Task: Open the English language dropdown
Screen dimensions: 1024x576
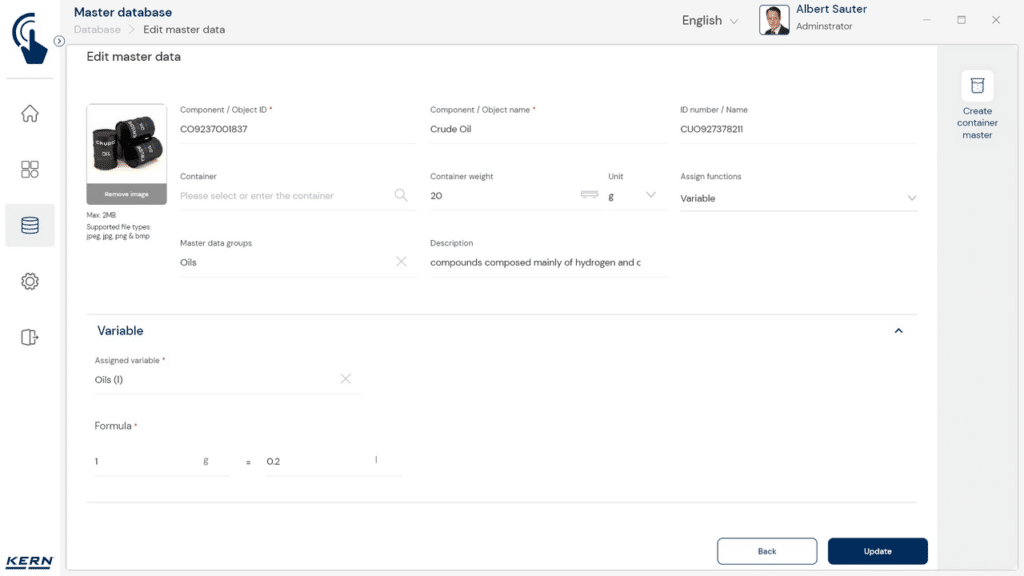Action: tap(710, 21)
